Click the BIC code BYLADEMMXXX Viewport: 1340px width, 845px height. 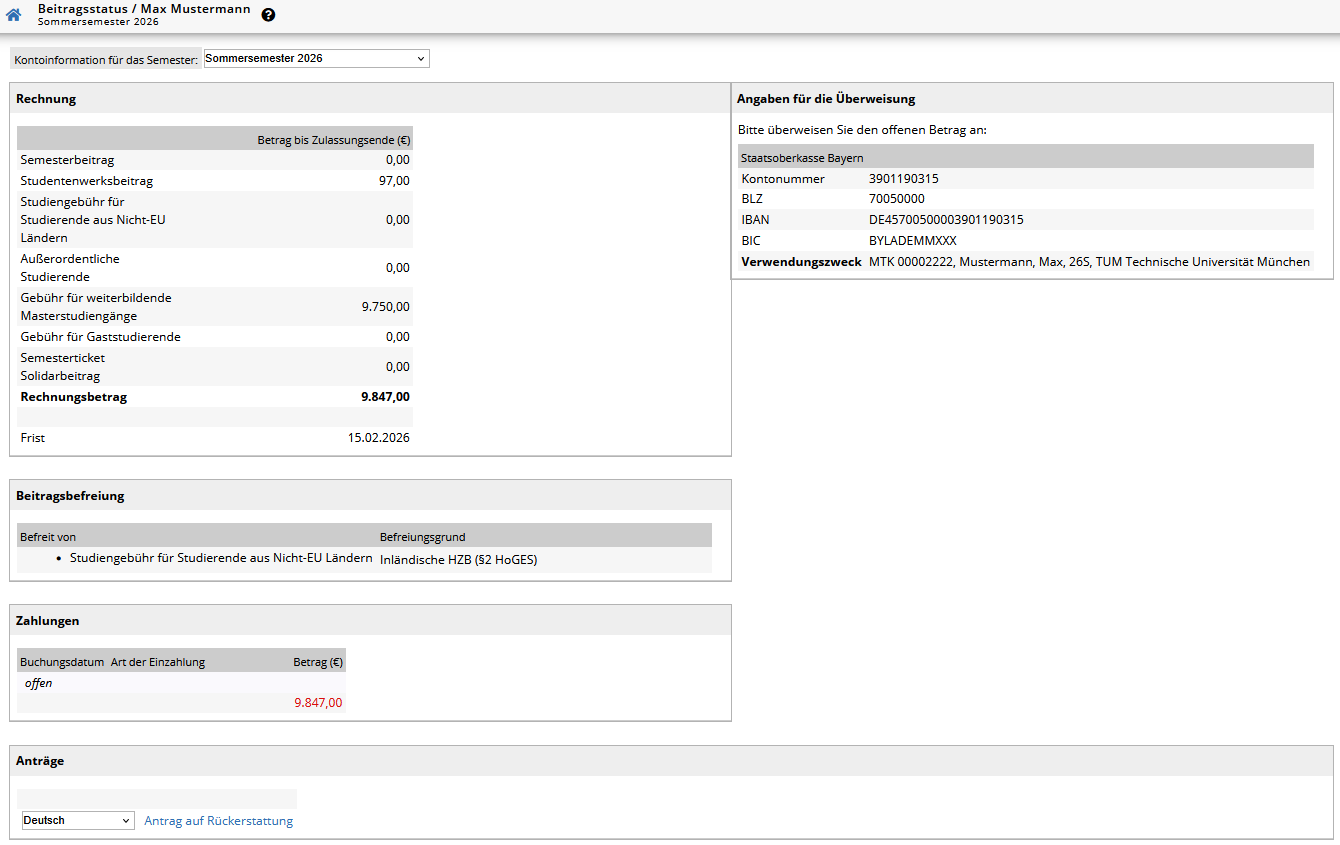[912, 241]
